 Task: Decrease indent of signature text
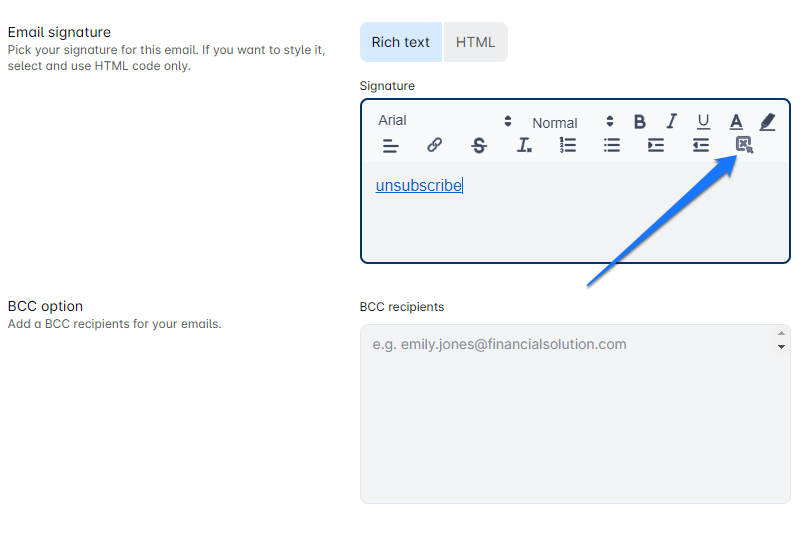point(700,146)
